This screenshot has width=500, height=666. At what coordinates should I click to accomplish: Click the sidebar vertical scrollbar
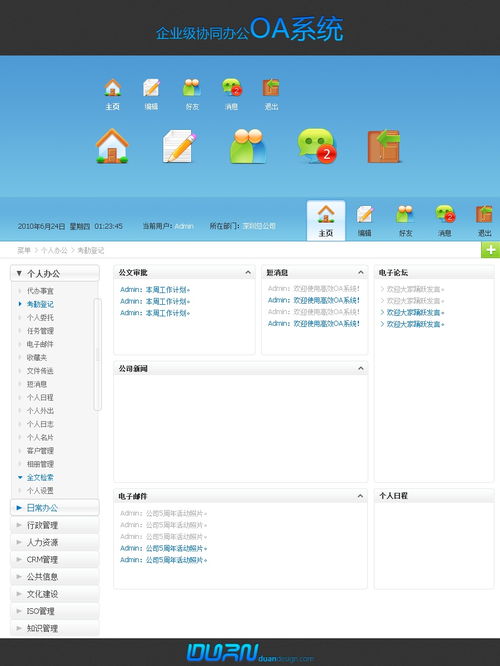pyautogui.click(x=97, y=354)
